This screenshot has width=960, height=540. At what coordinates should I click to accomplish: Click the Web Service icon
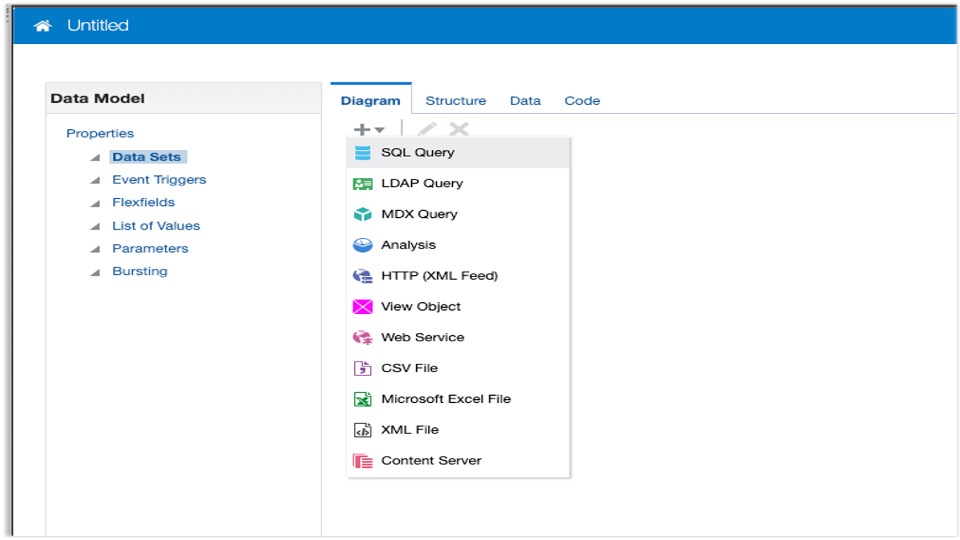click(x=362, y=337)
